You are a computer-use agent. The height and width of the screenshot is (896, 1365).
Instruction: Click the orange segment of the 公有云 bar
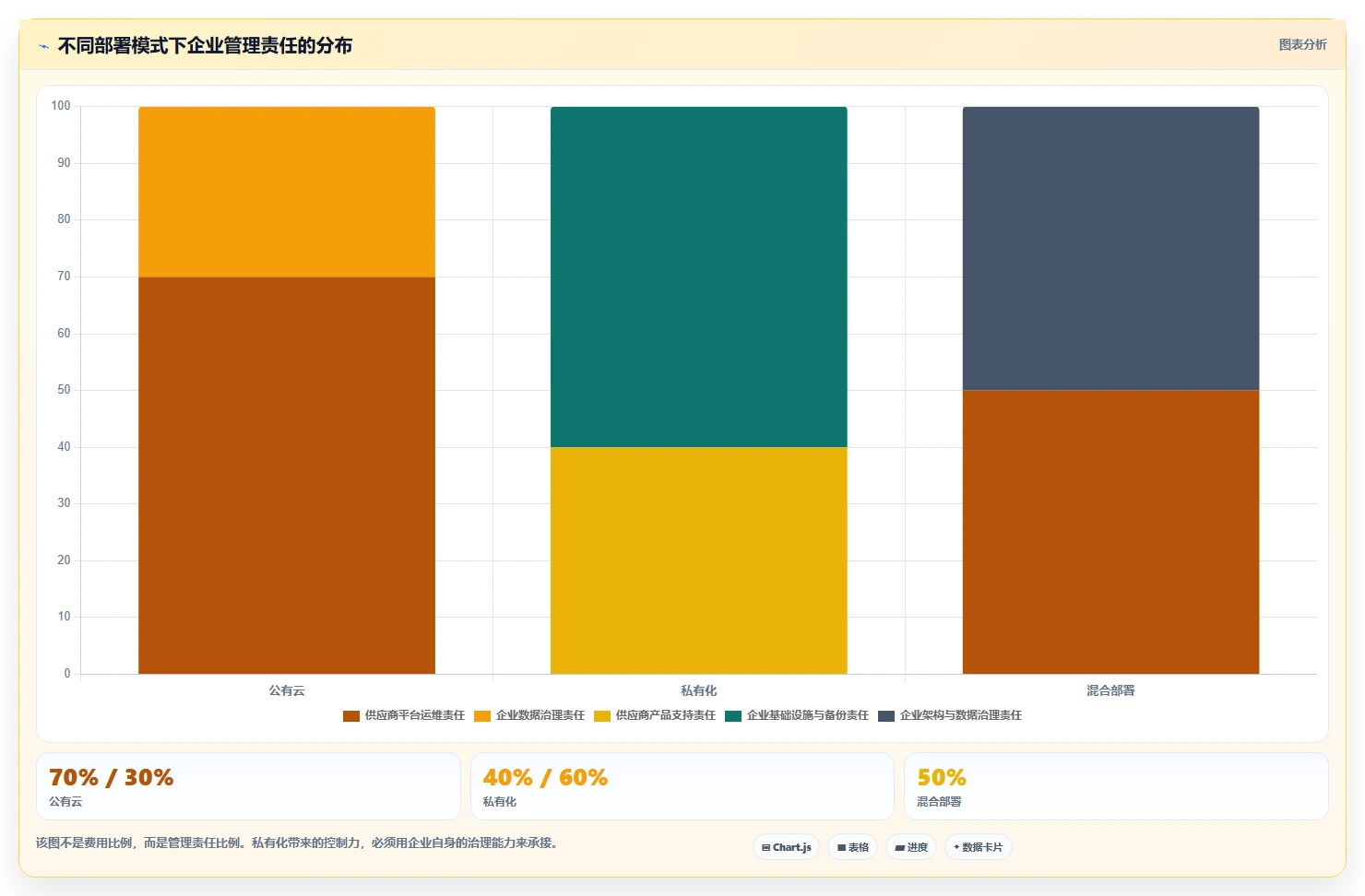pyautogui.click(x=287, y=192)
